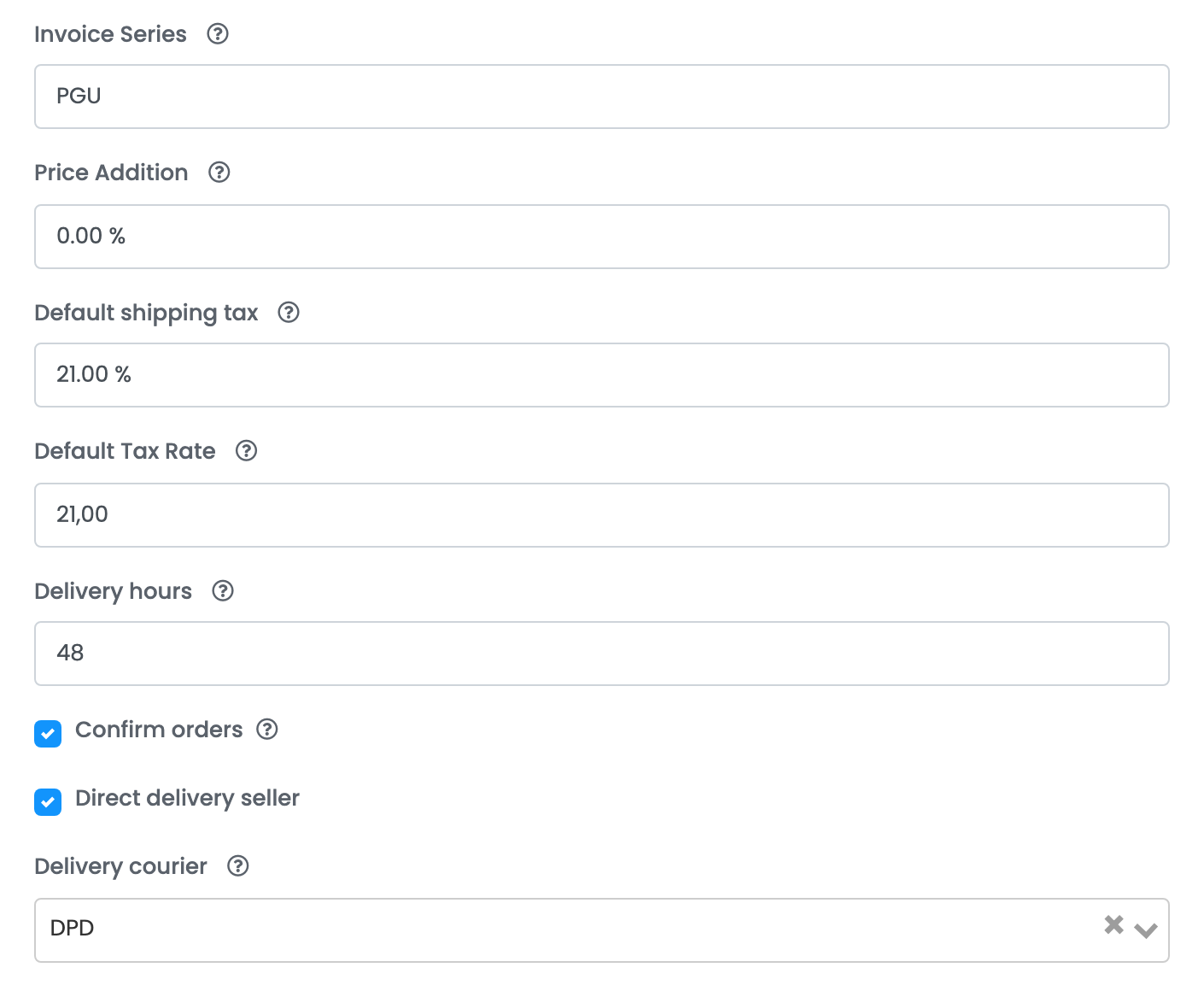Viewport: 1204px width, 991px height.
Task: Select the Default Tax Rate field with 21,00
Action: (601, 515)
